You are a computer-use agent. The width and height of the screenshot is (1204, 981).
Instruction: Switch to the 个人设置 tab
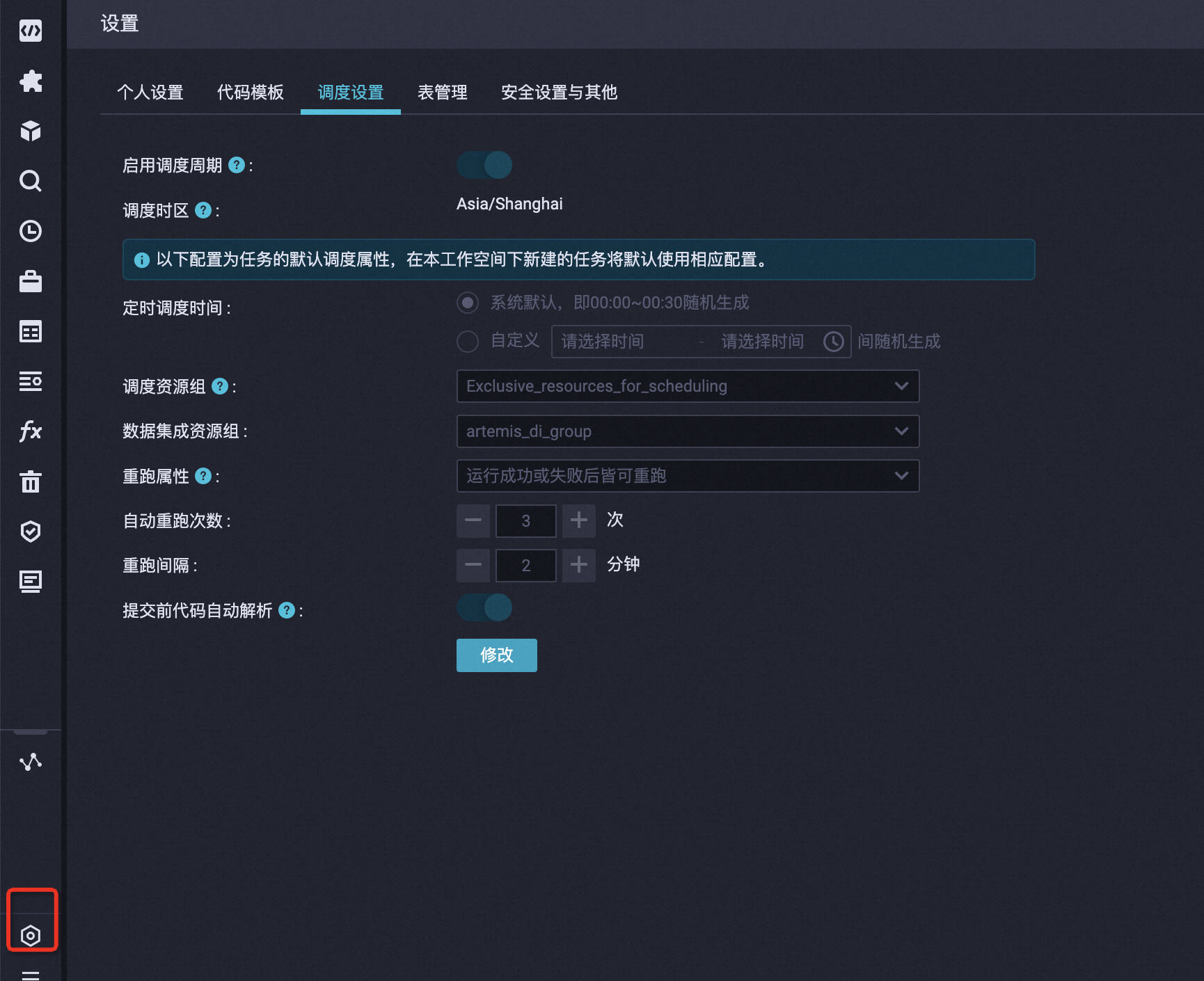click(150, 93)
